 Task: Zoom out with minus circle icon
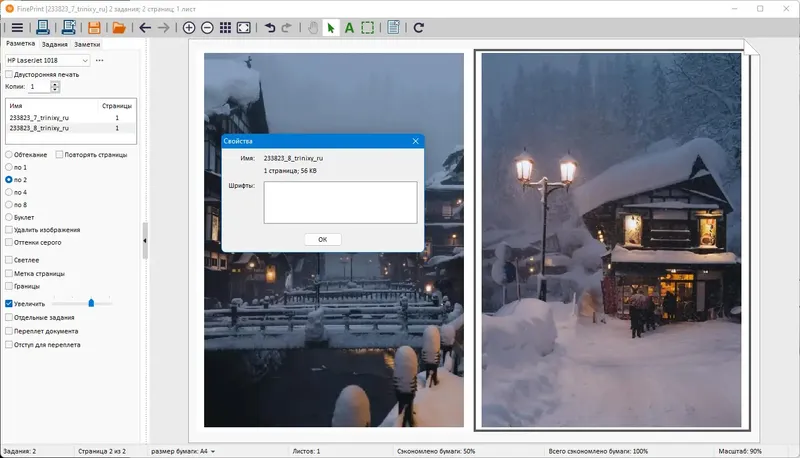pos(207,28)
